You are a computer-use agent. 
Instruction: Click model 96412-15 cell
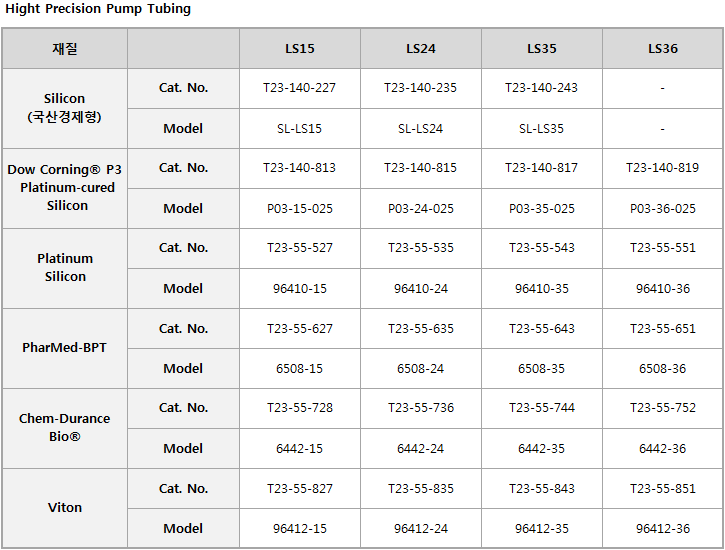pyautogui.click(x=300, y=529)
